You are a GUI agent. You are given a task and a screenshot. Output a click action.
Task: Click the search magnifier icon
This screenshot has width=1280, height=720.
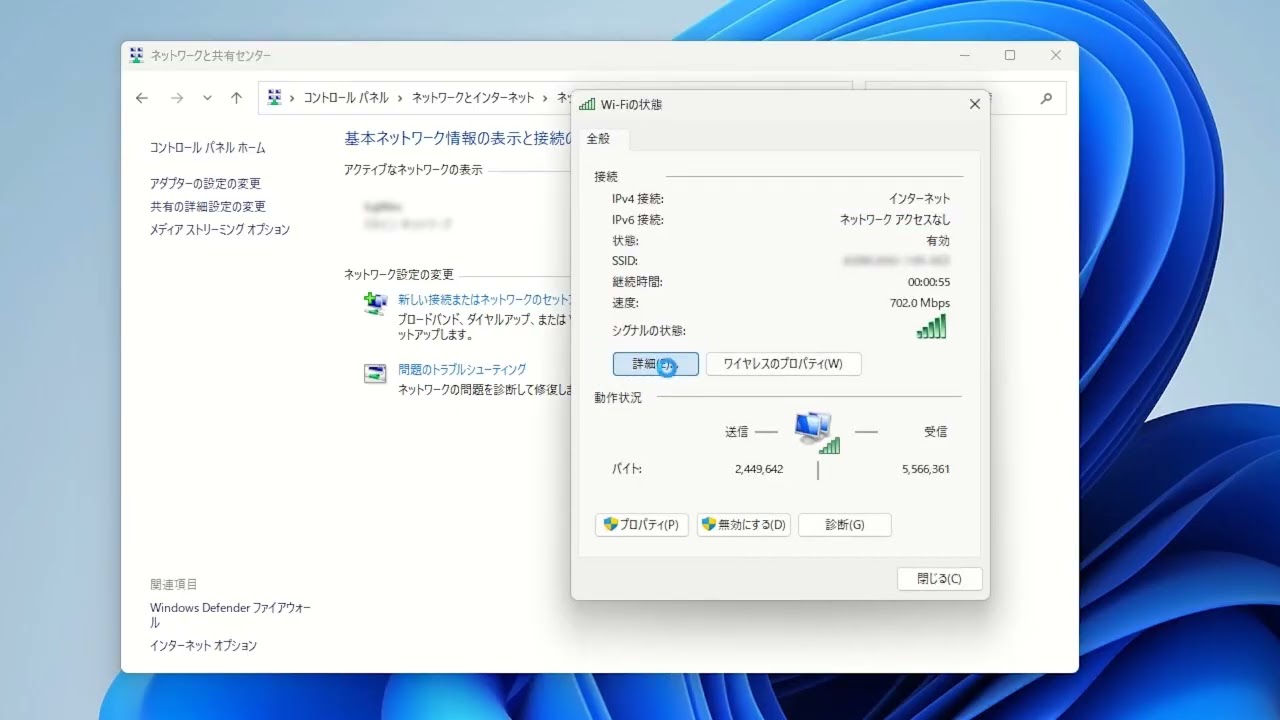click(x=1046, y=98)
